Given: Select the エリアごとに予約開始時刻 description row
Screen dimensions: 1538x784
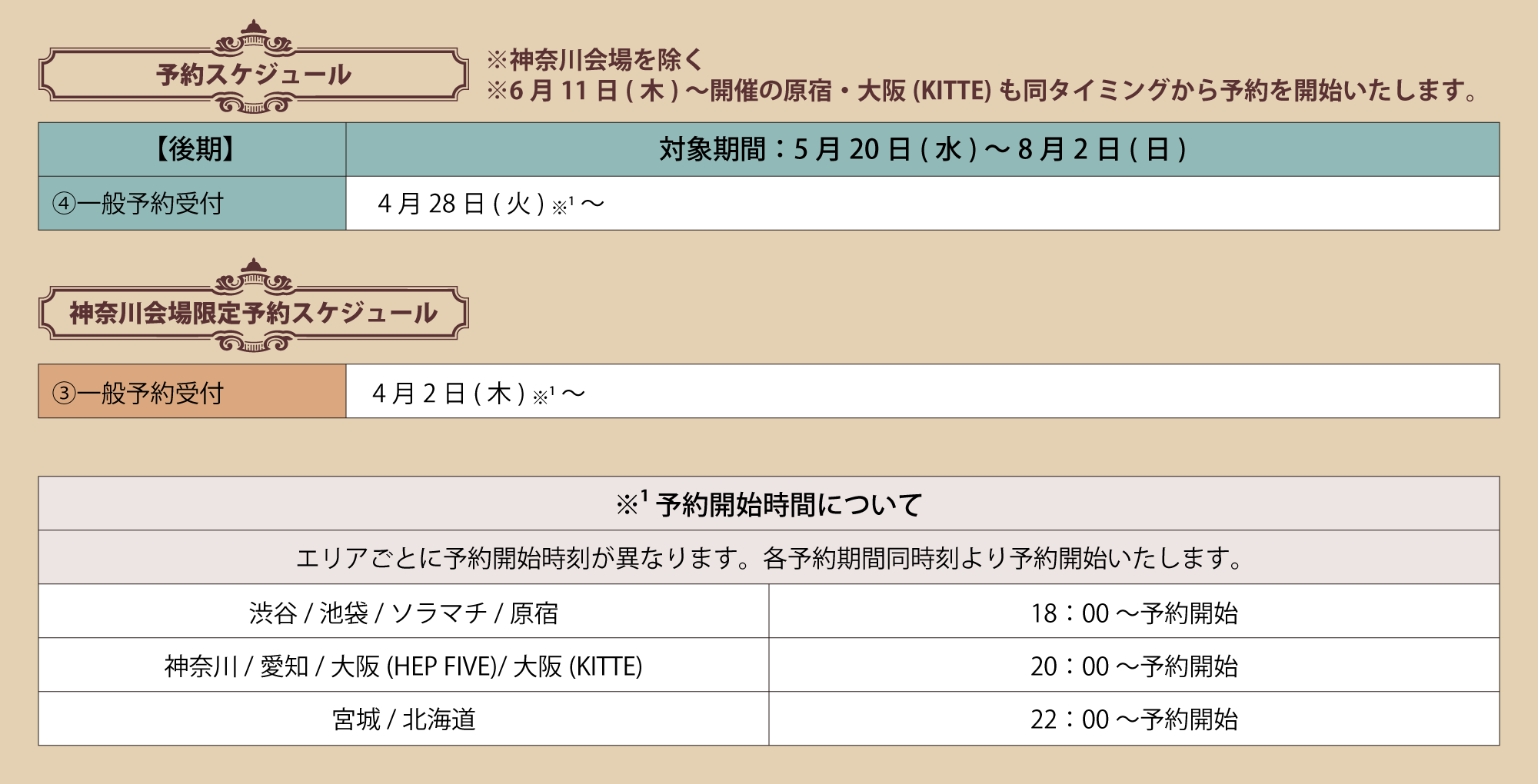Looking at the screenshot, I should (768, 557).
